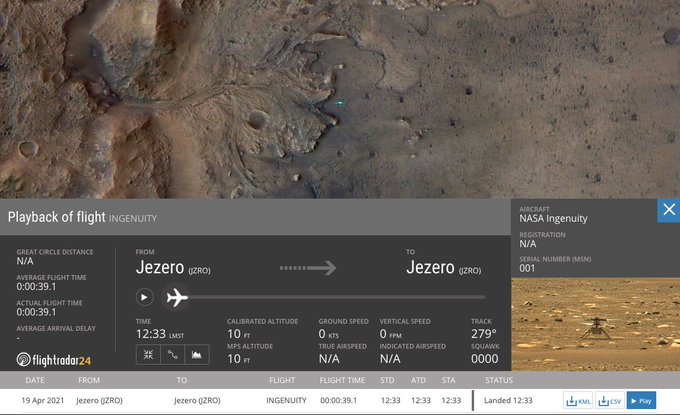Click the STATUS column header
Image resolution: width=680 pixels, height=415 pixels.
pos(499,380)
